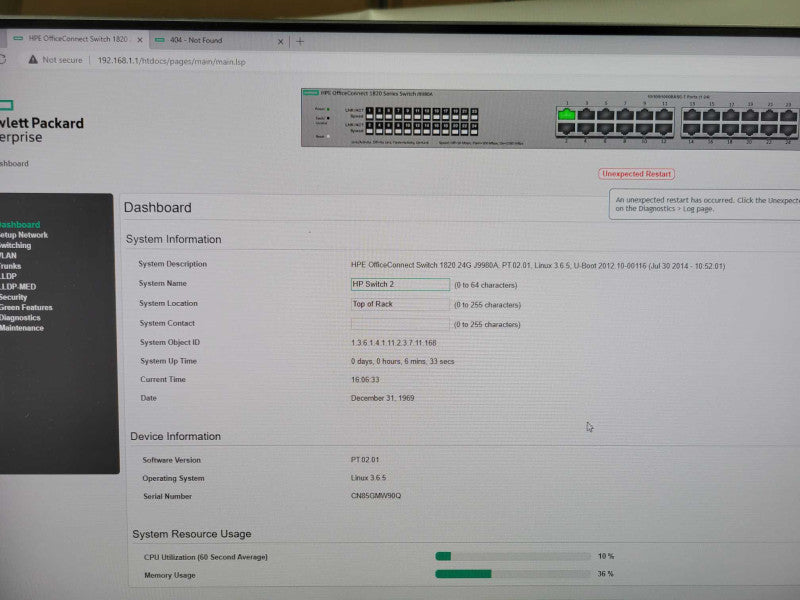Close the 404 - Not Found tab
Screen dimensions: 800x600
[280, 41]
